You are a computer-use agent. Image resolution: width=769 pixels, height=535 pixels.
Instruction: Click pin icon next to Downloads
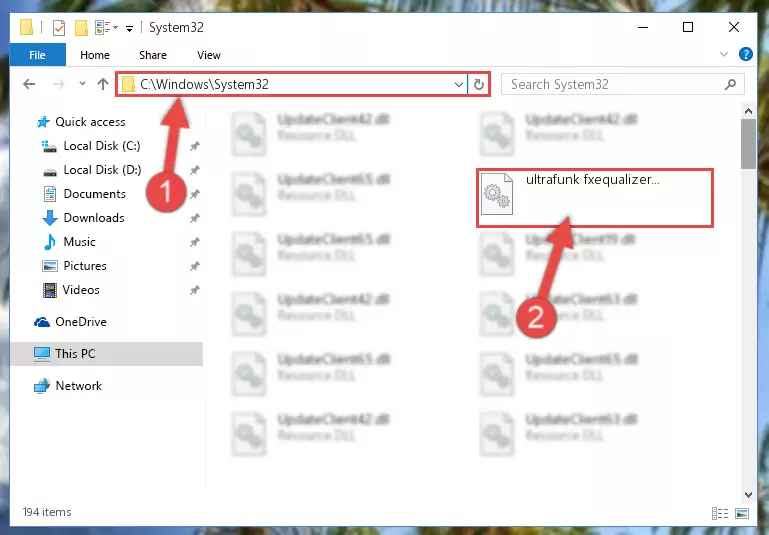(195, 218)
